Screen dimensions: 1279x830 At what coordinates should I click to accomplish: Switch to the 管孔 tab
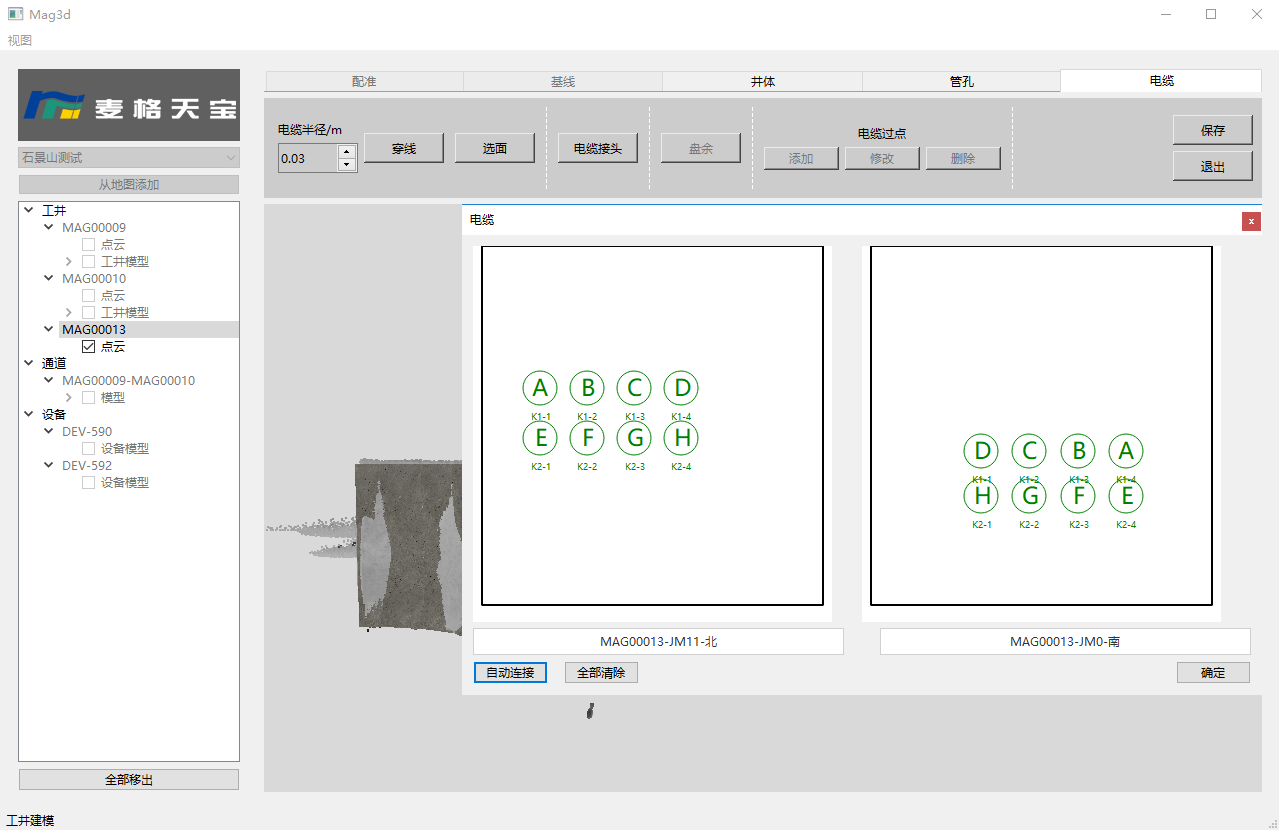tap(961, 82)
